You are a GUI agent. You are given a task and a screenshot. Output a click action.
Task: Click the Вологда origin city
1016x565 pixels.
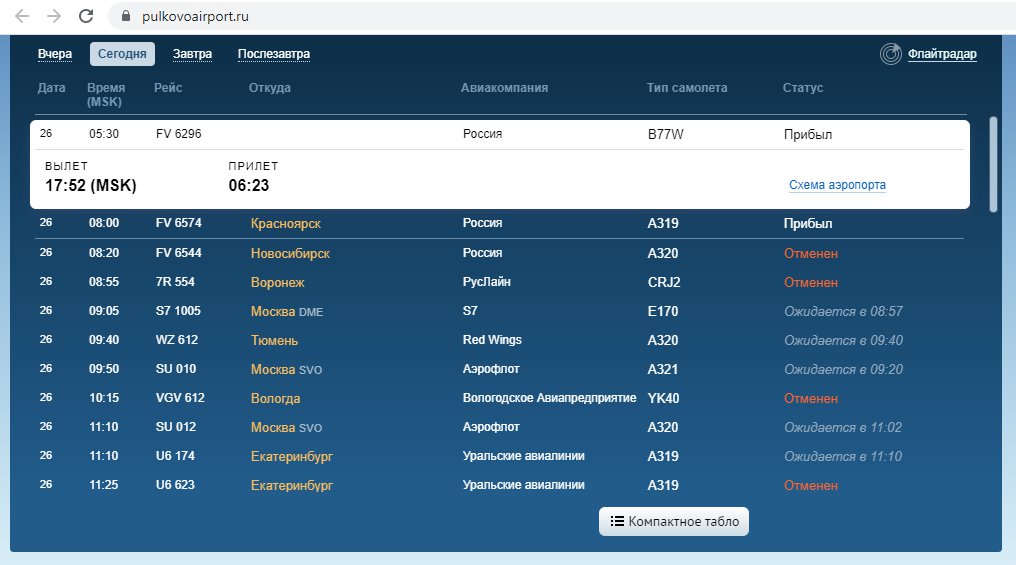point(275,398)
